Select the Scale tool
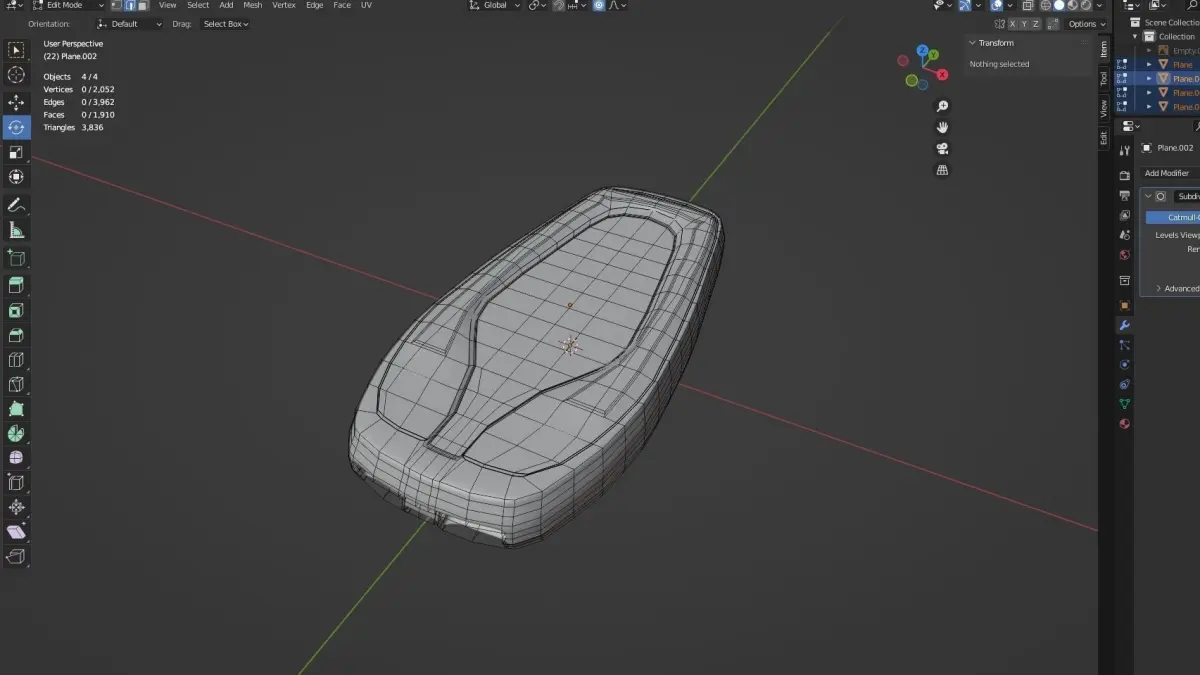 [16, 152]
